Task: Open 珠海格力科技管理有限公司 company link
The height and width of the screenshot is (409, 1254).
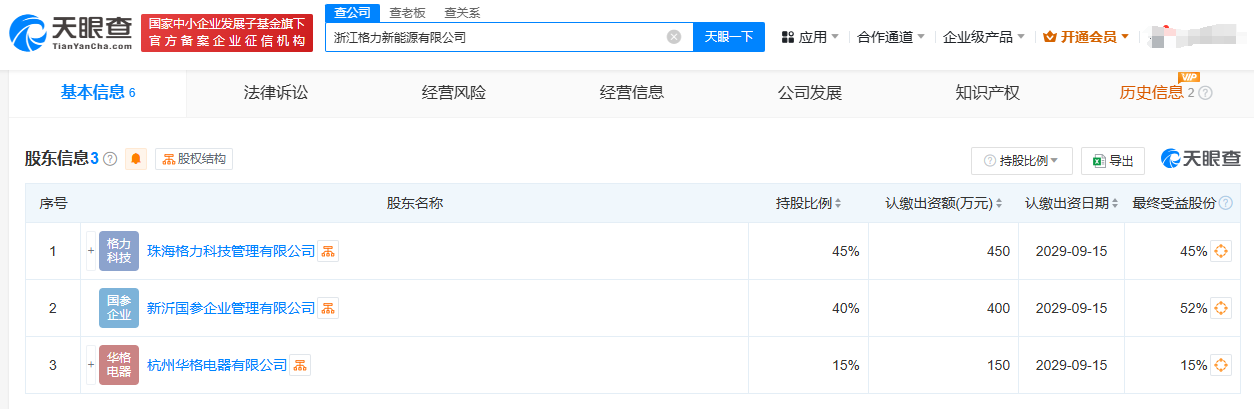Action: pos(231,251)
